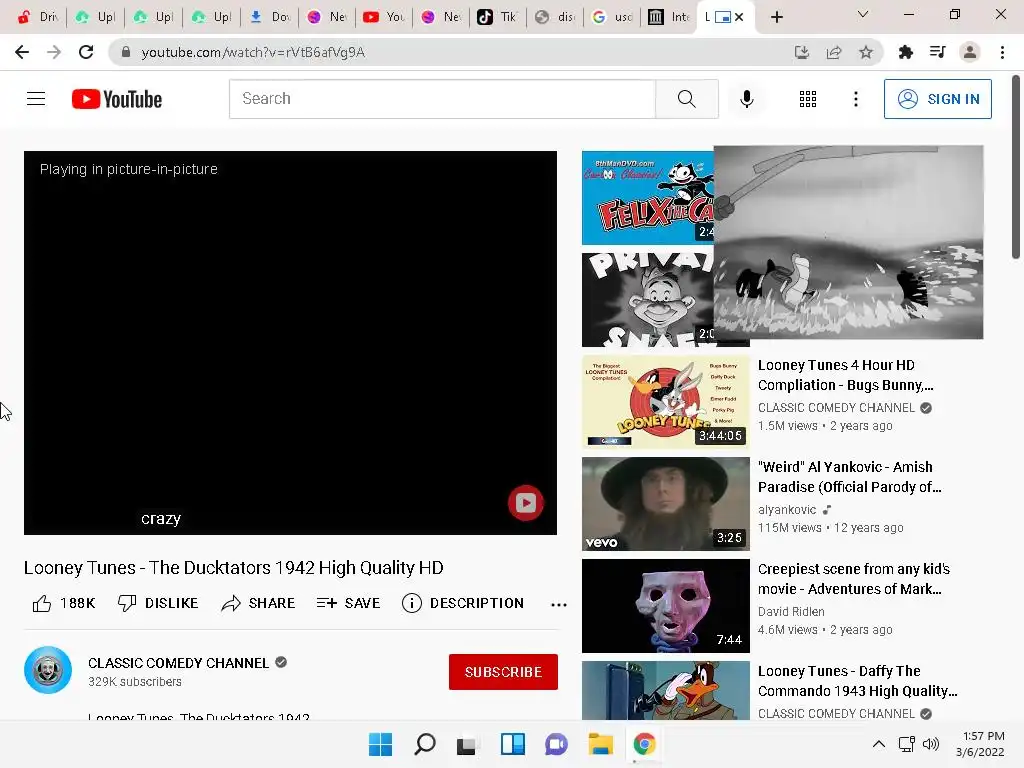Open Looney Tunes 4 Hour HD thumbnail
The height and width of the screenshot is (768, 1024).
[x=665, y=402]
